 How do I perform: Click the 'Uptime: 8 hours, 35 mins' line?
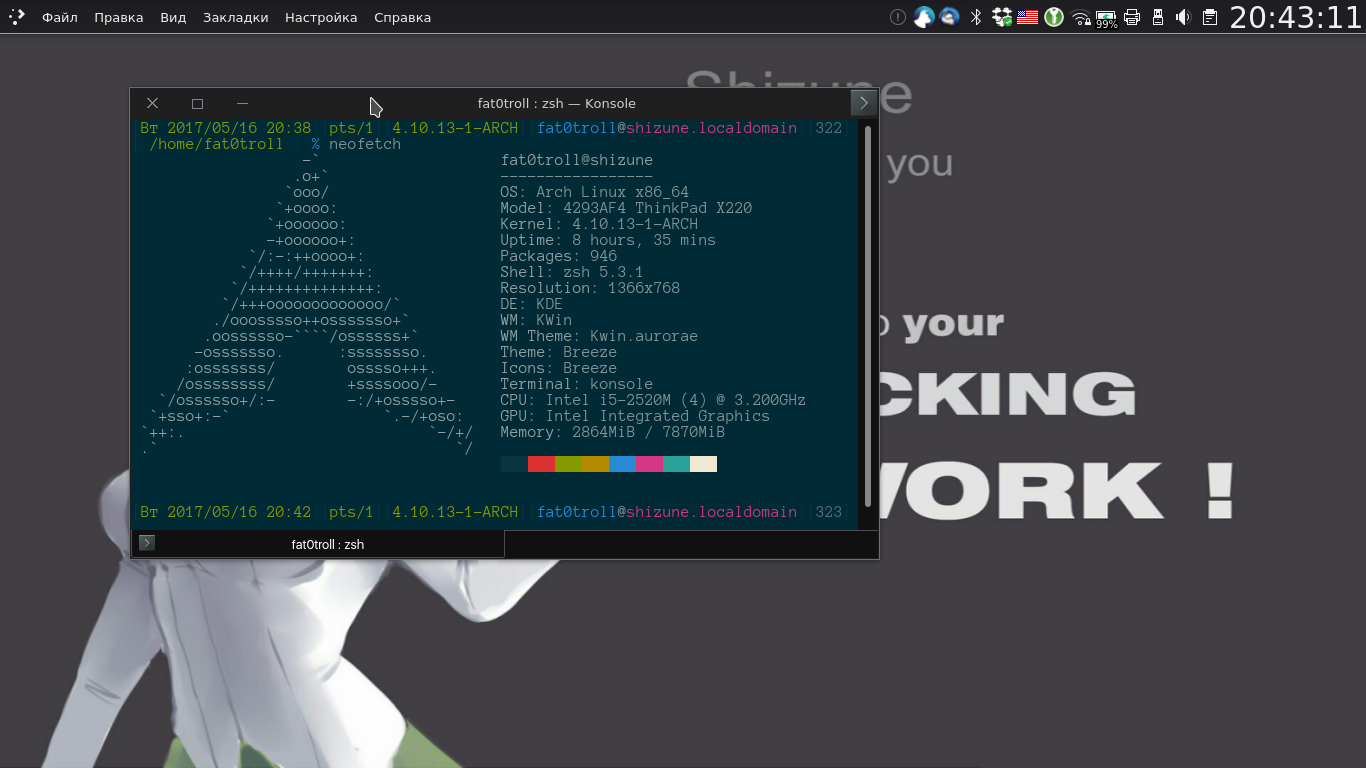coord(608,240)
